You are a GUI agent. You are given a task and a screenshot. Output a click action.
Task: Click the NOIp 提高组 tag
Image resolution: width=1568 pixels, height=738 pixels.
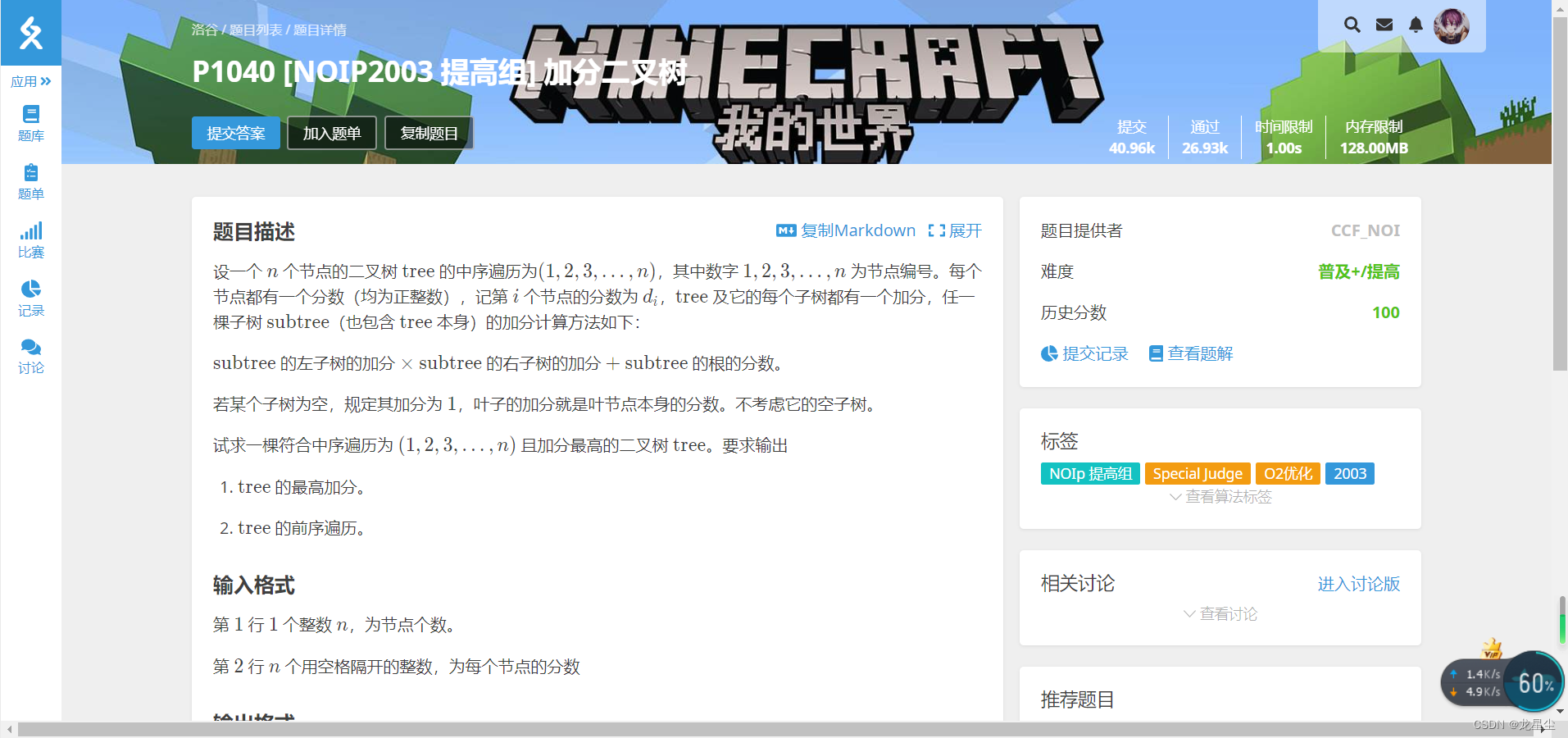[x=1090, y=473]
